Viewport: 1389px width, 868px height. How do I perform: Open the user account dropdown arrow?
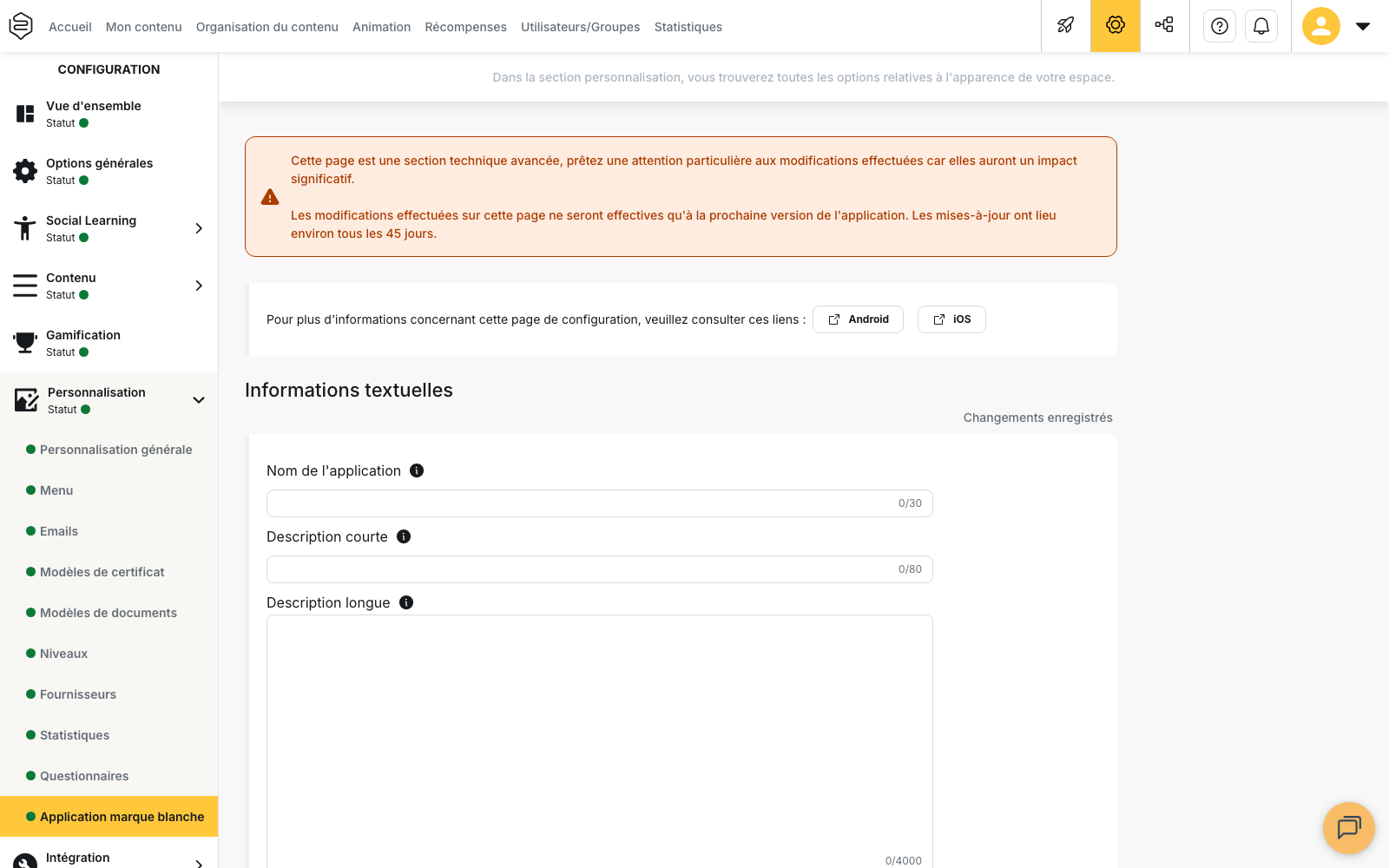click(x=1363, y=26)
